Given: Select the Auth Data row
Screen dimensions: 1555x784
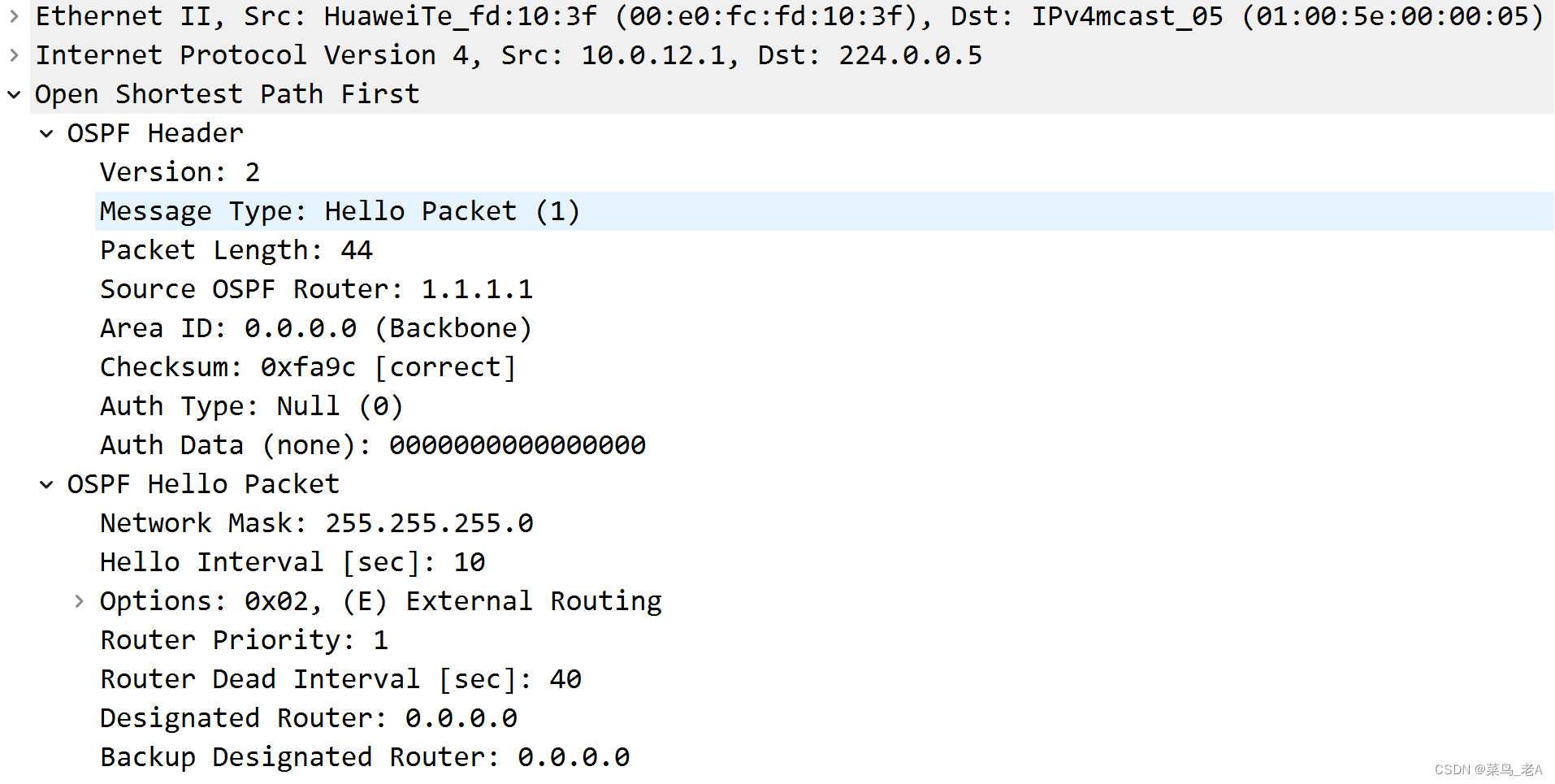Looking at the screenshot, I should click(372, 444).
